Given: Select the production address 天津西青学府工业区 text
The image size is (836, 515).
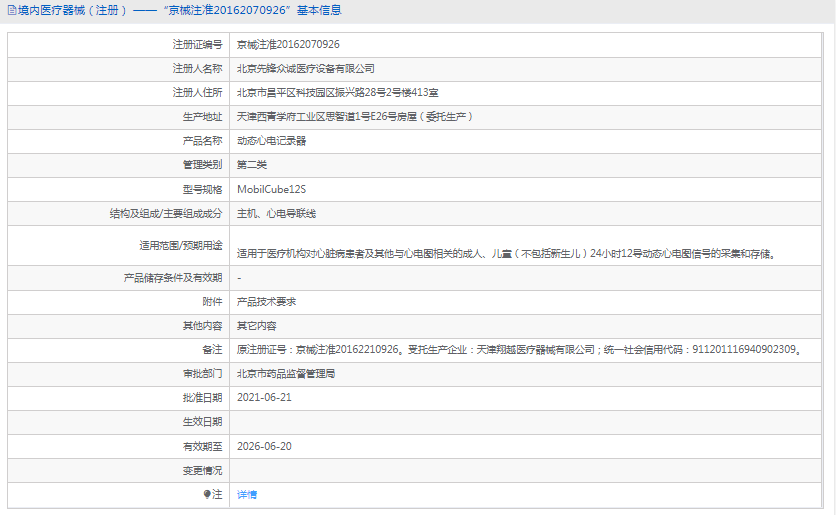Looking at the screenshot, I should [x=355, y=116].
